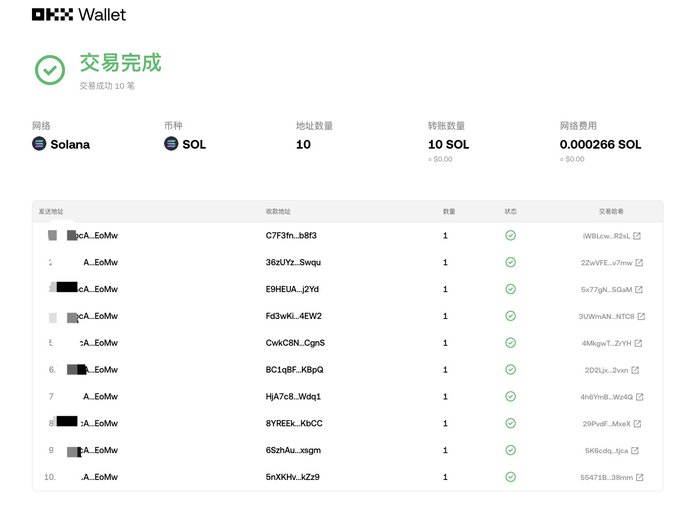Click sender address in row 10
This screenshot has height=513, width=680.
click(99, 477)
